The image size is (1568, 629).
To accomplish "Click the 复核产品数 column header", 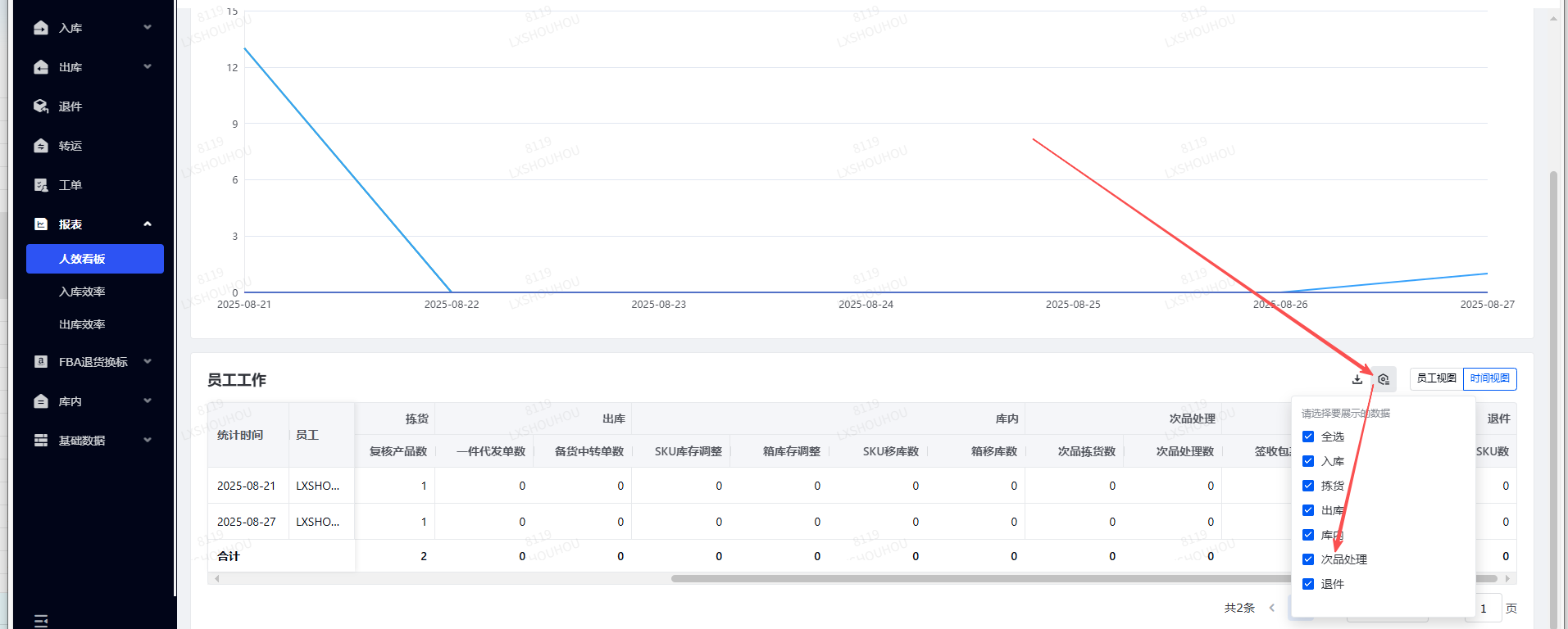I will click(398, 451).
